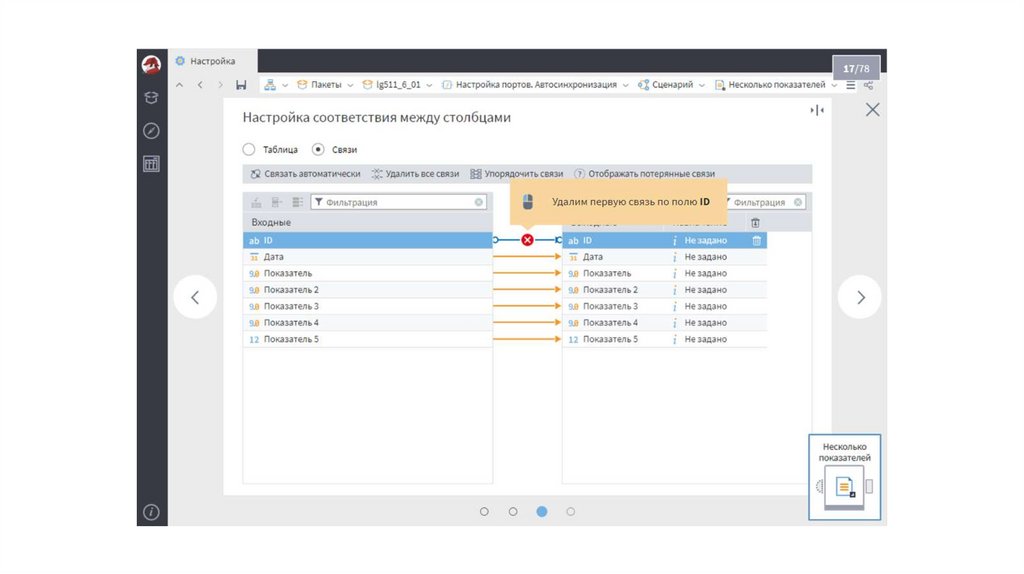The height and width of the screenshot is (574, 1024).
Task: Select the Таблица radio button
Action: point(249,149)
